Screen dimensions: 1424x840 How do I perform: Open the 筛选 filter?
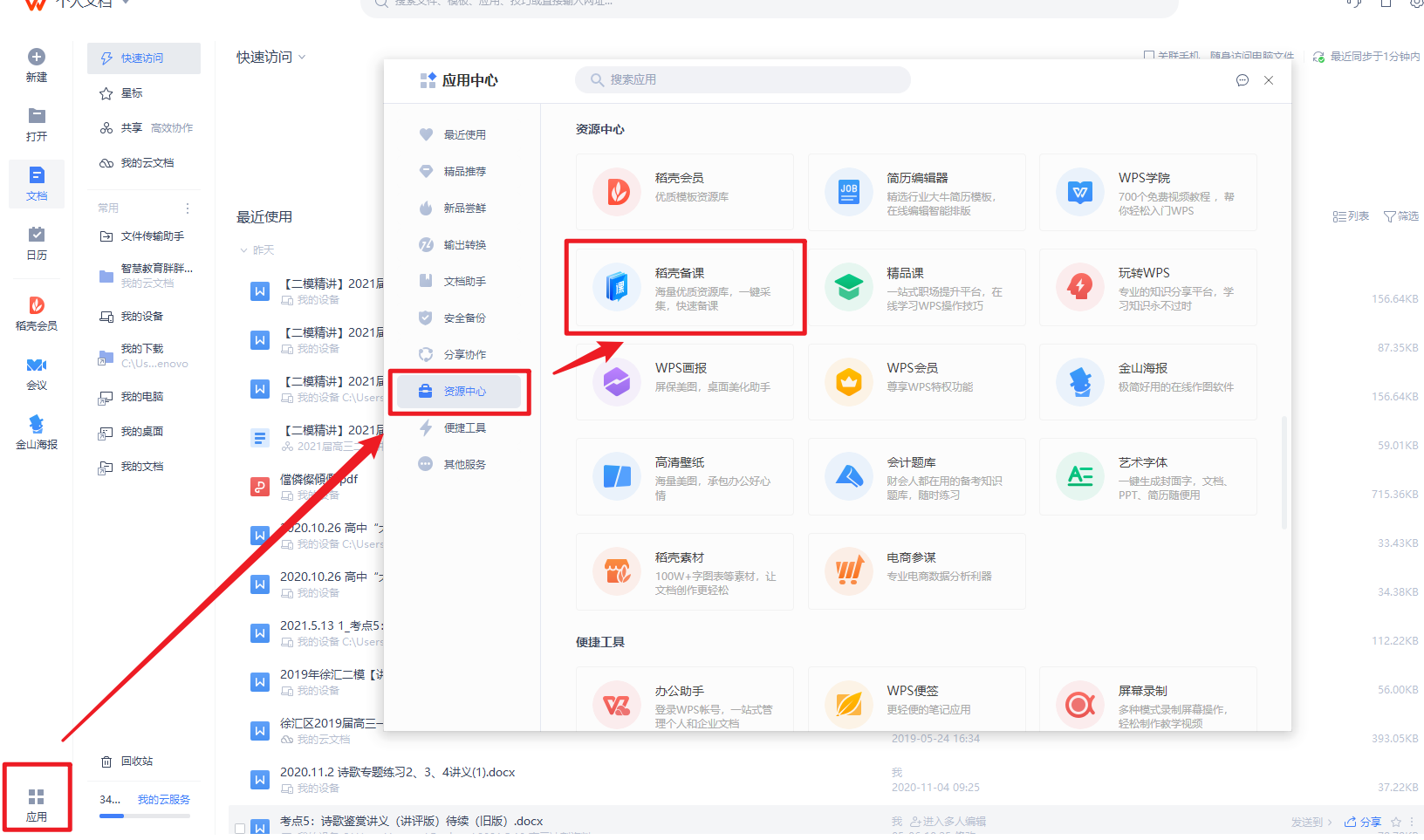coord(1401,216)
